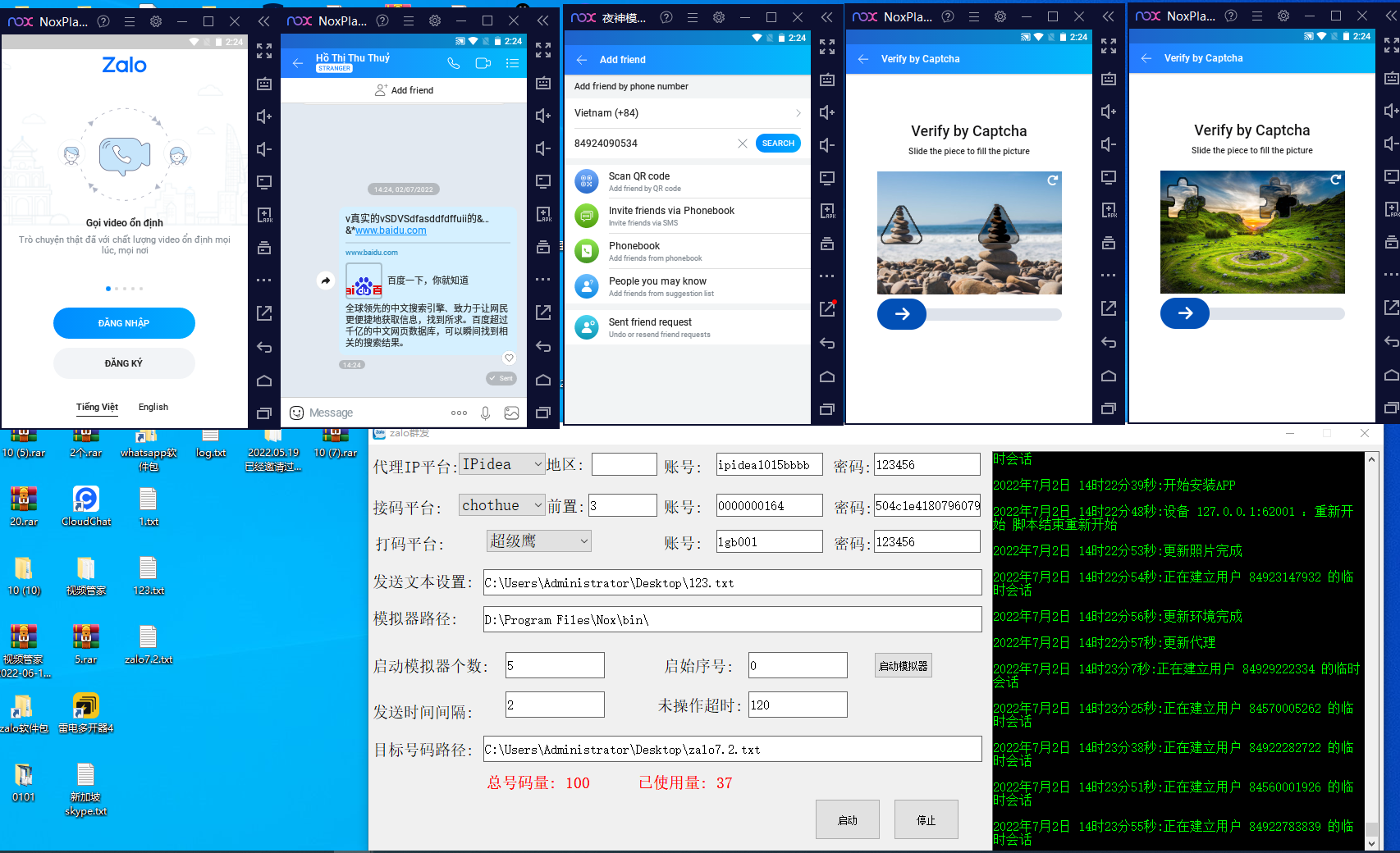Open Sent friend request list

click(x=688, y=327)
